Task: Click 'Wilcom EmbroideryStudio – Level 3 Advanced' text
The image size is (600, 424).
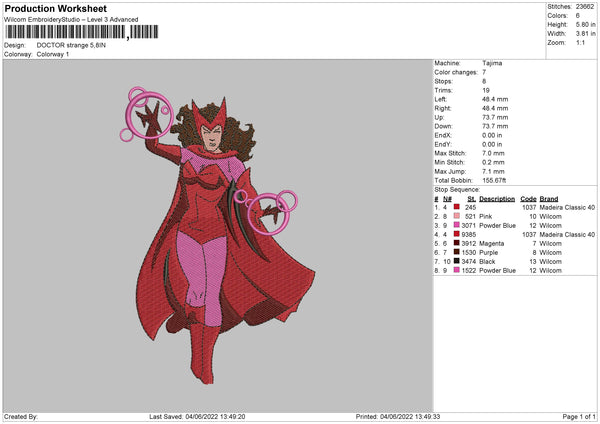Action: [71, 20]
